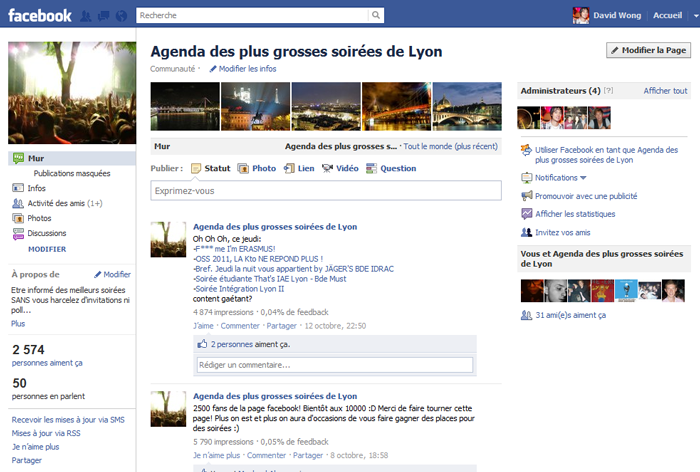Select the Statut publisher tab
The height and width of the screenshot is (472, 700).
coord(210,169)
